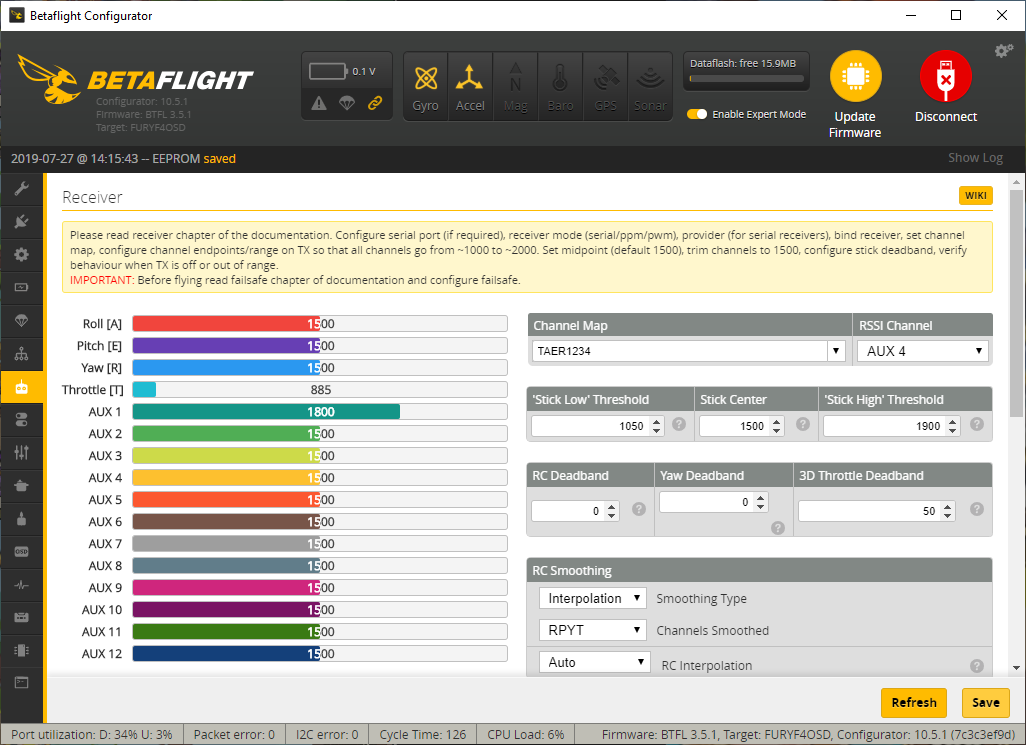Image resolution: width=1026 pixels, height=745 pixels.
Task: Open the WIKI documentation button
Action: click(x=976, y=196)
